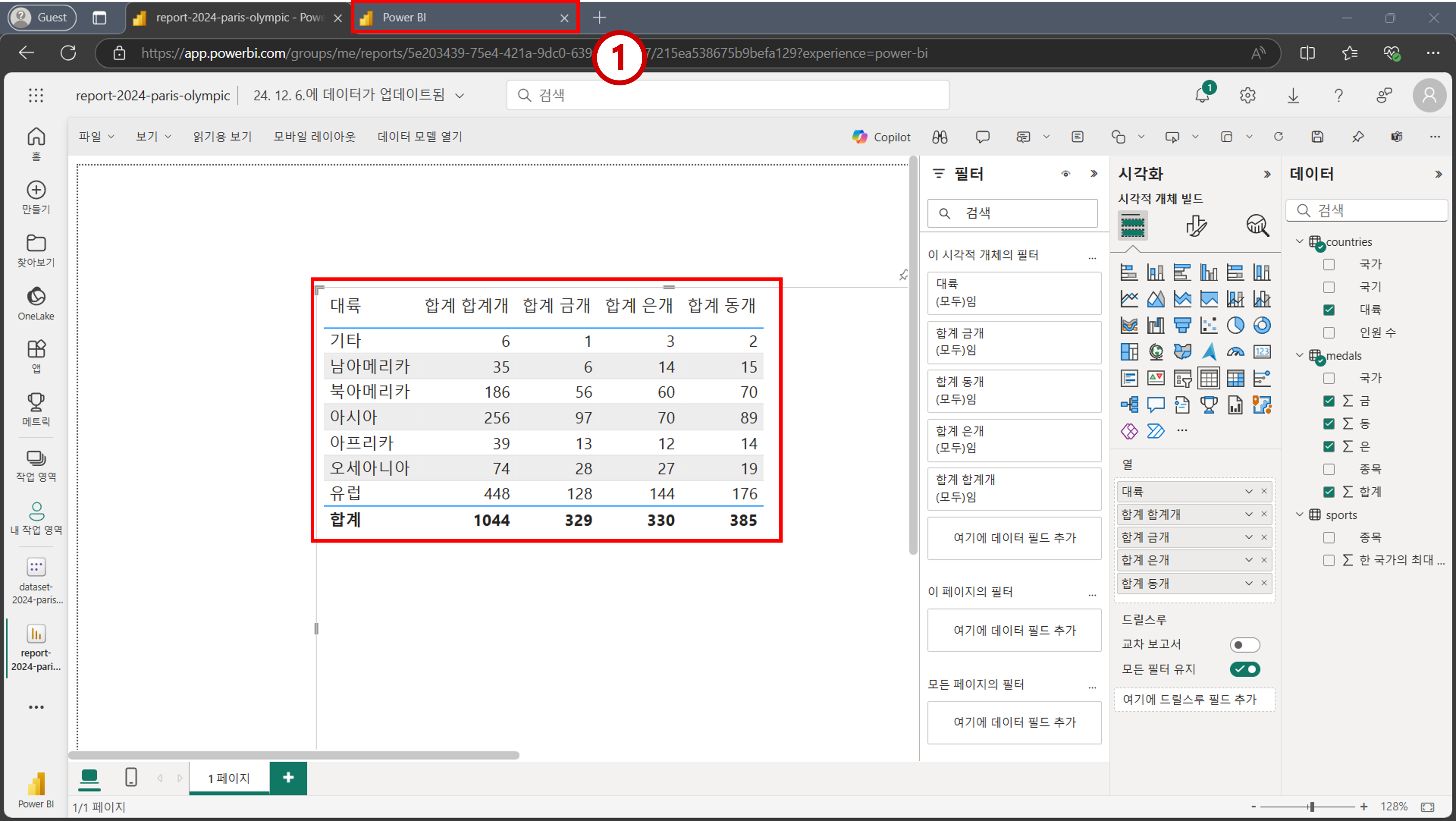Open the 파일 menu
1456x821 pixels.
pos(96,136)
